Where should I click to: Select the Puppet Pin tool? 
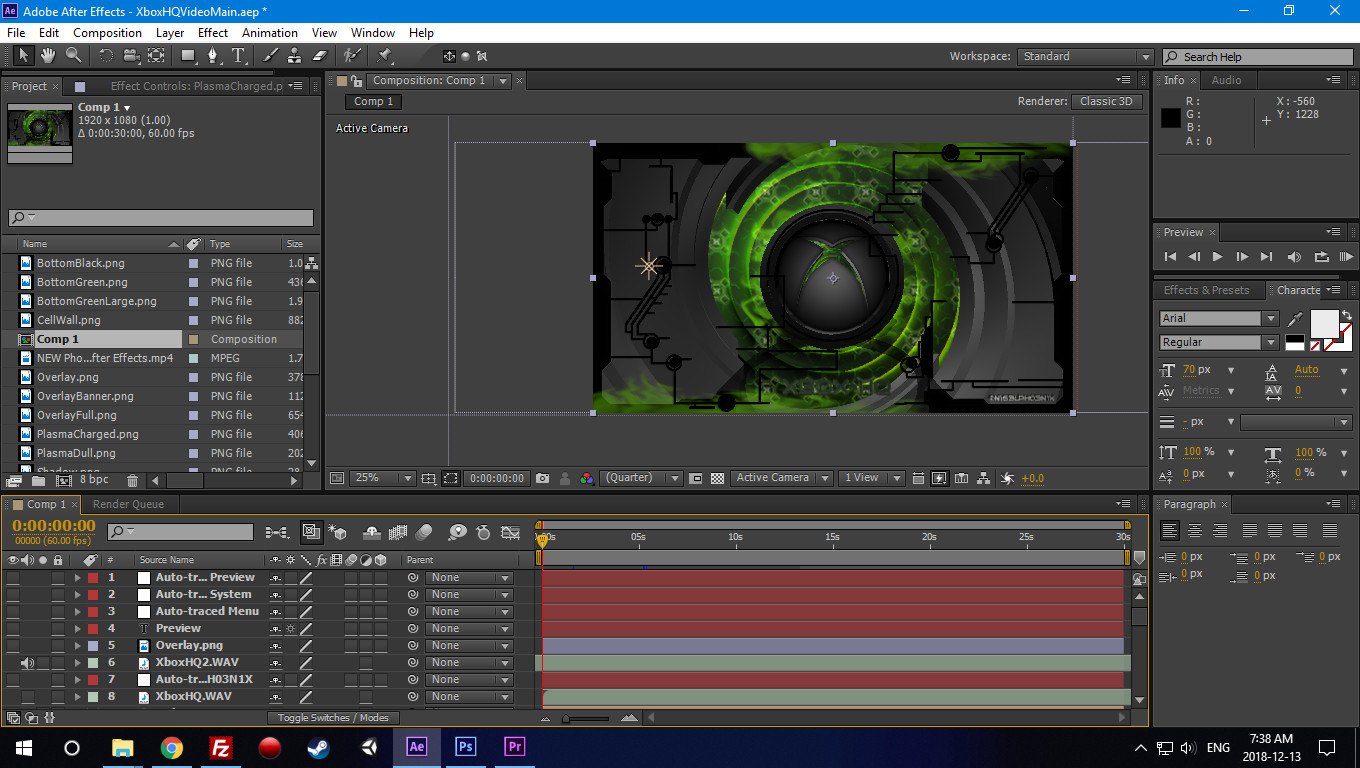coord(385,56)
